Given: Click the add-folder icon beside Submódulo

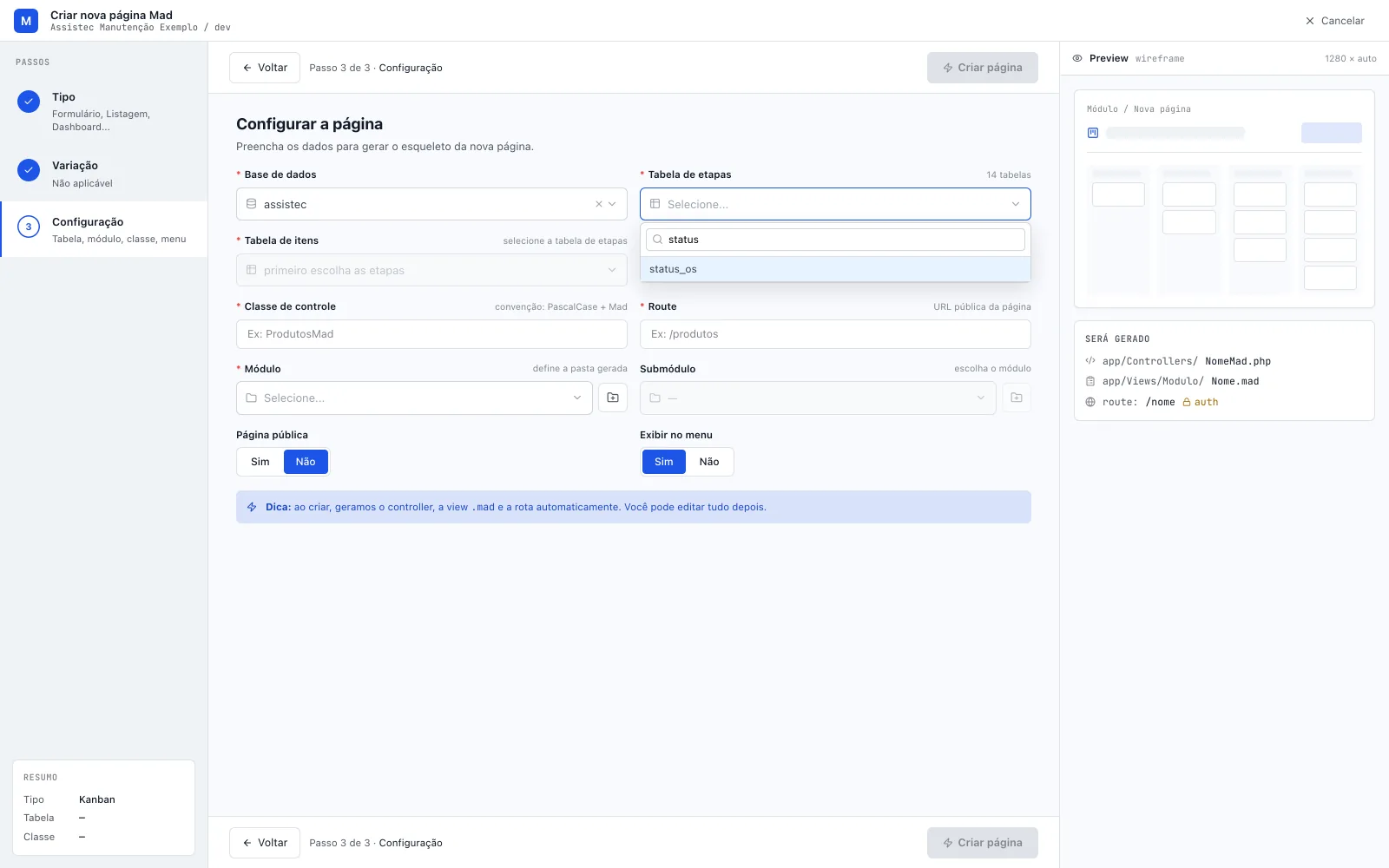Looking at the screenshot, I should (1017, 398).
